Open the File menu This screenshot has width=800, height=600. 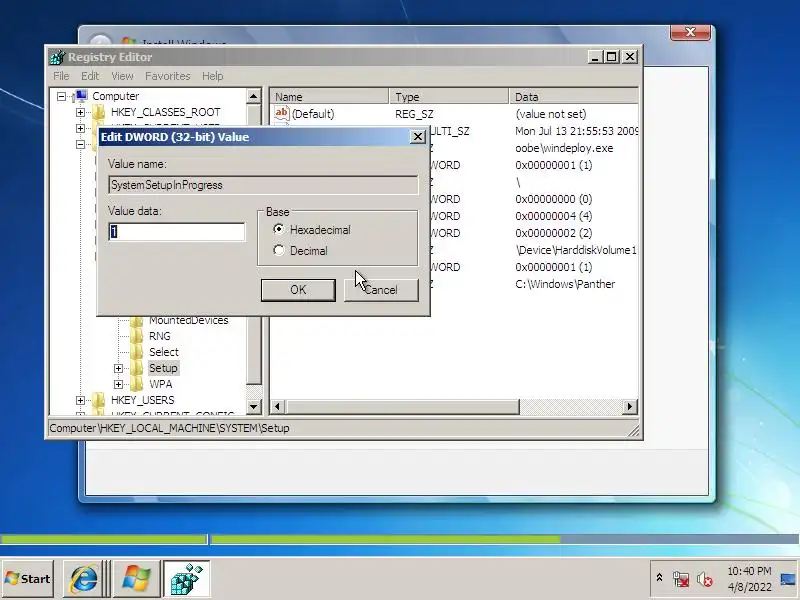point(61,76)
